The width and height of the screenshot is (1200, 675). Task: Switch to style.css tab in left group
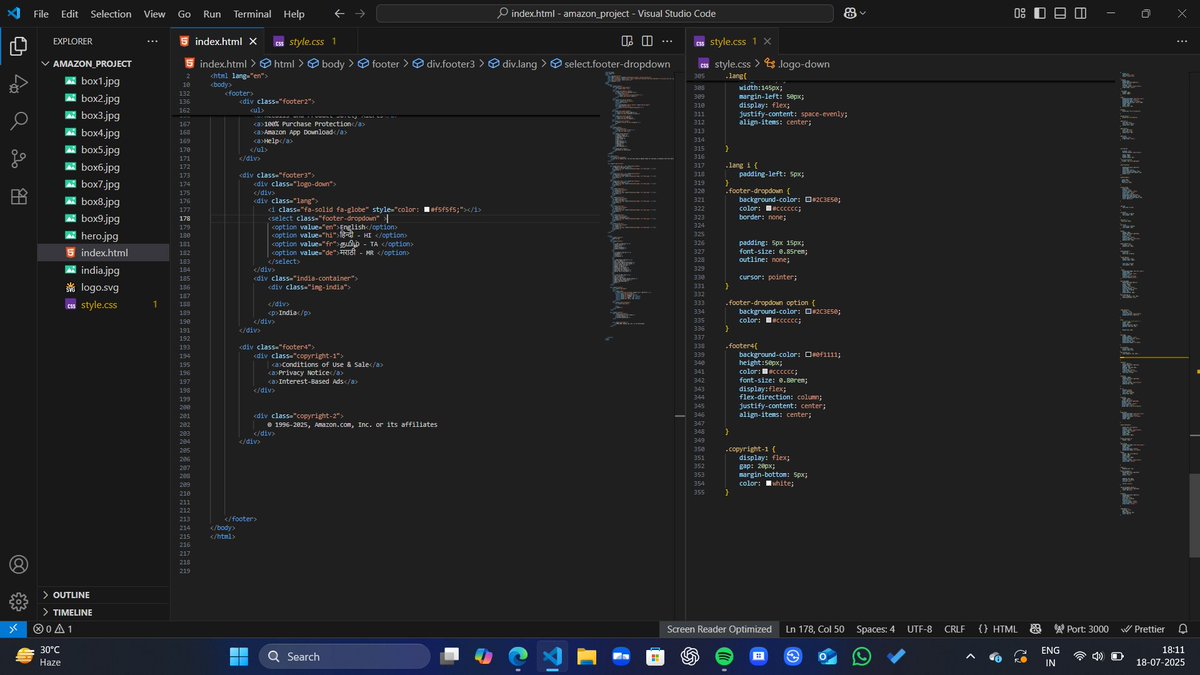306,42
